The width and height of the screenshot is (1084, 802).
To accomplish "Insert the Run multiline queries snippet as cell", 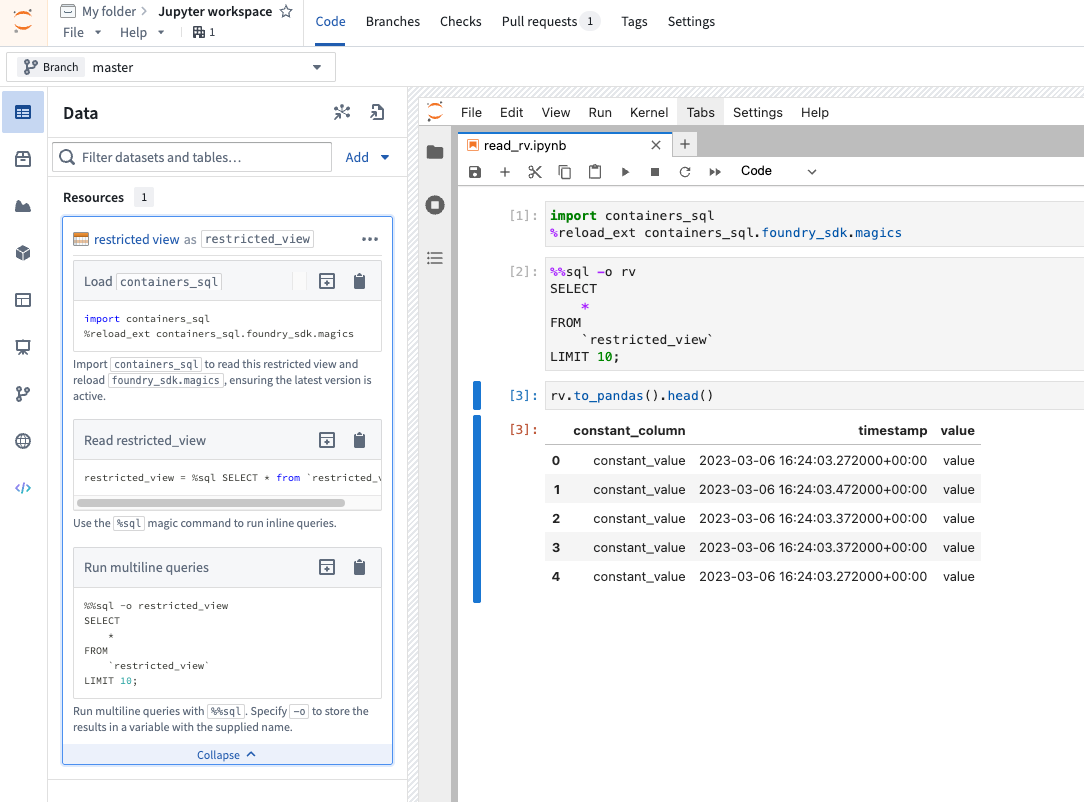I will point(327,568).
